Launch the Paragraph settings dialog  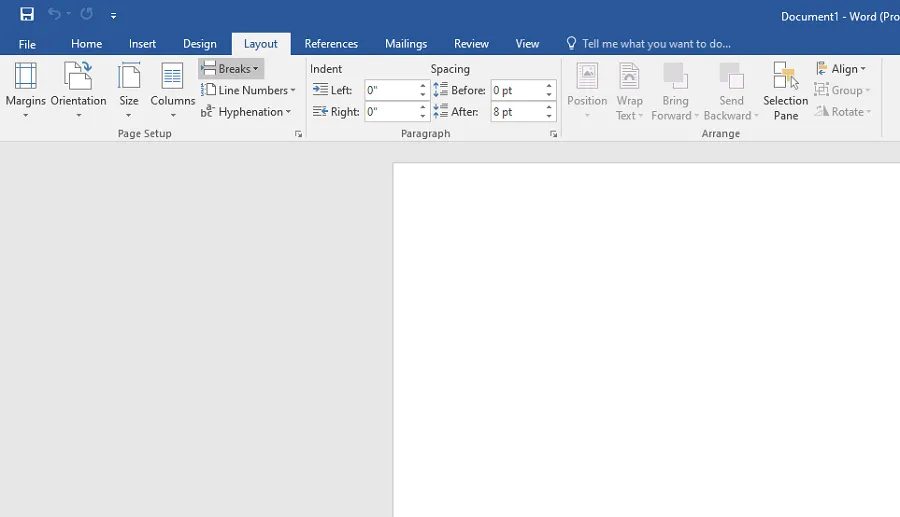[x=553, y=134]
